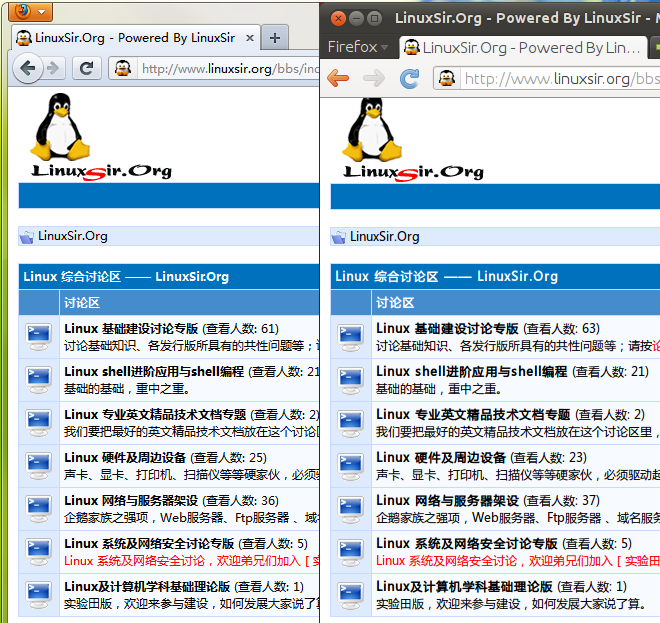Maximize the right Firefox window

[374, 19]
